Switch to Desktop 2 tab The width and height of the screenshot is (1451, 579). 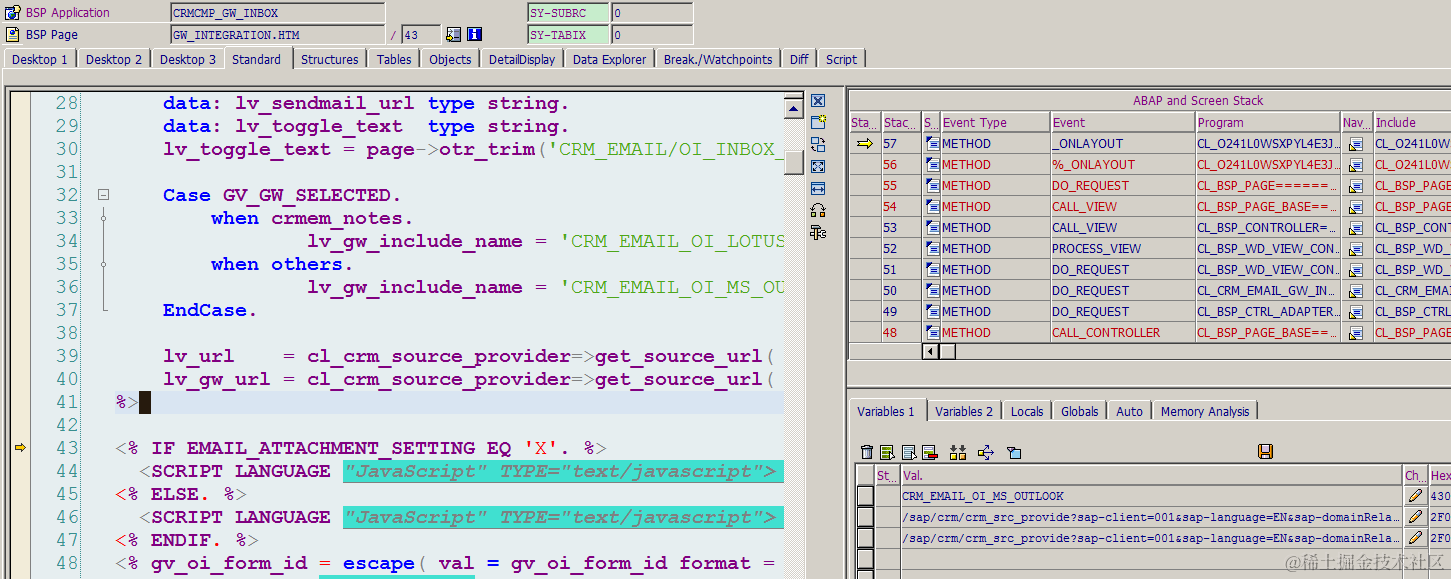pyautogui.click(x=114, y=59)
